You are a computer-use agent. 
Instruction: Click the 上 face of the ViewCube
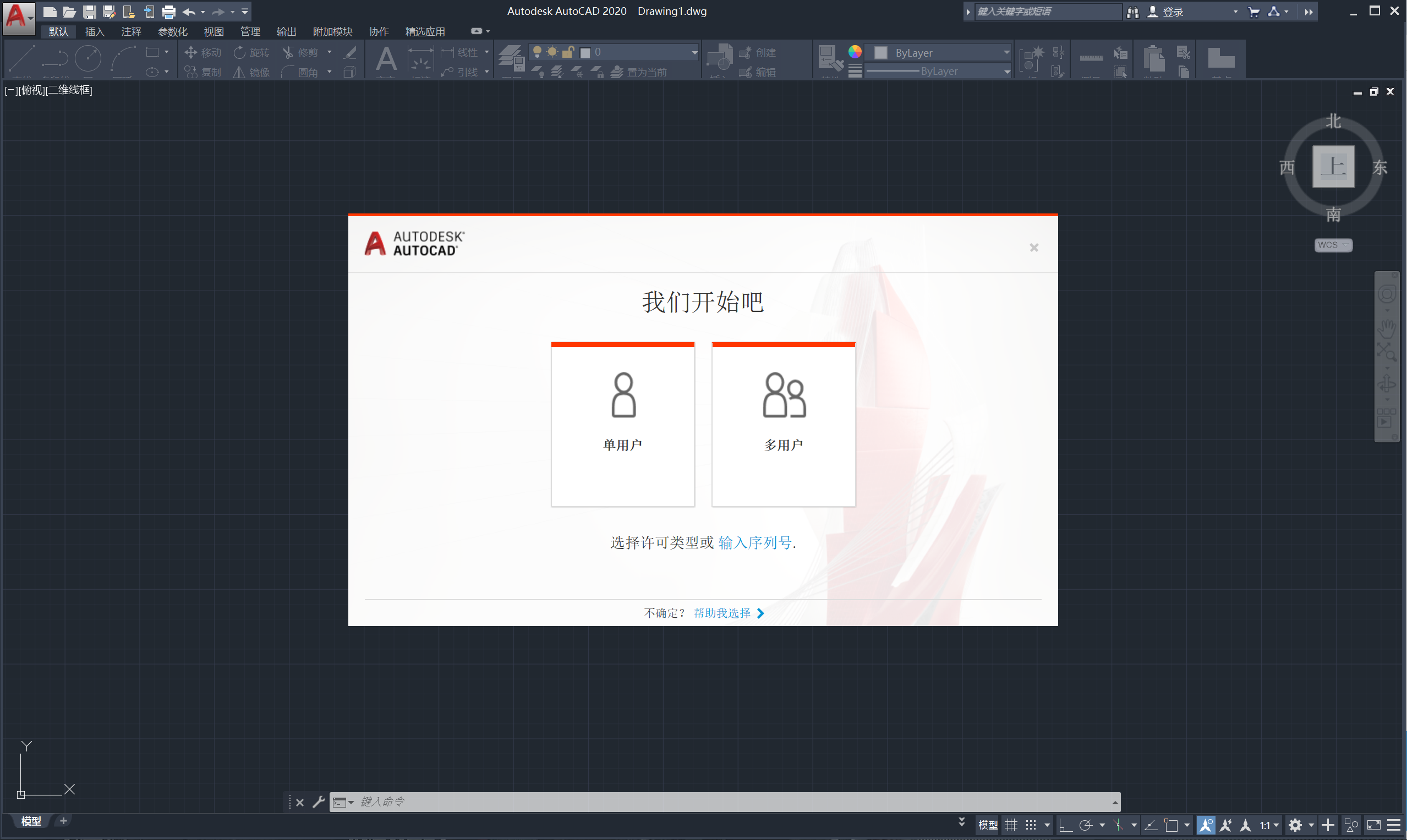tap(1333, 167)
